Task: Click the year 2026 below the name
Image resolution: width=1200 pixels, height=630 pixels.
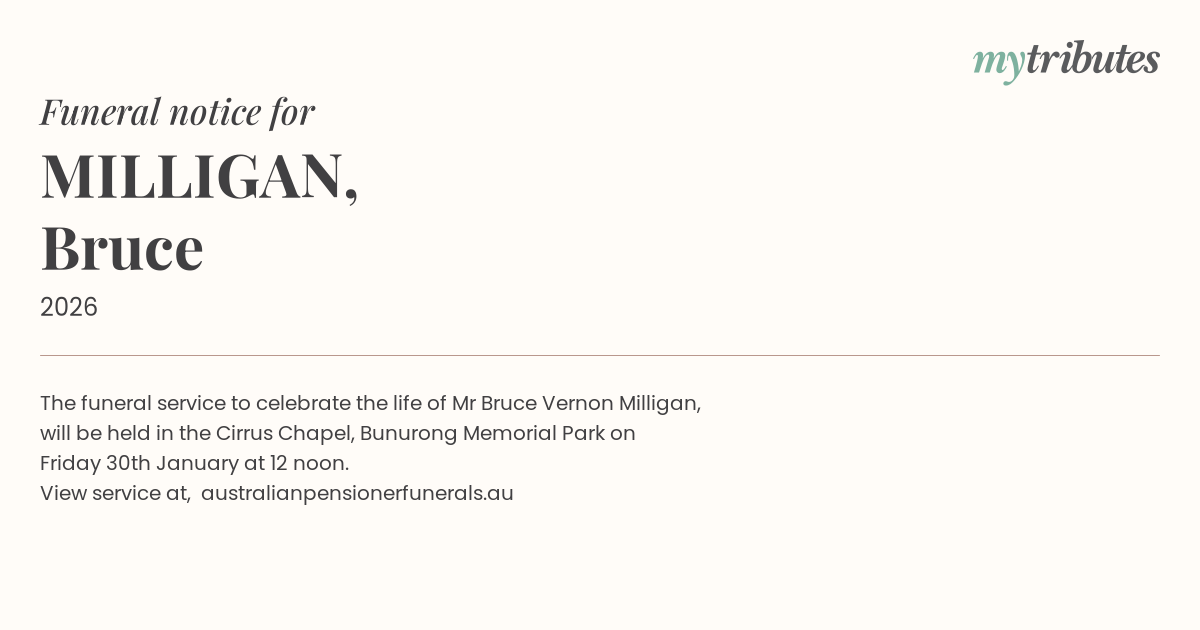Action: click(69, 307)
